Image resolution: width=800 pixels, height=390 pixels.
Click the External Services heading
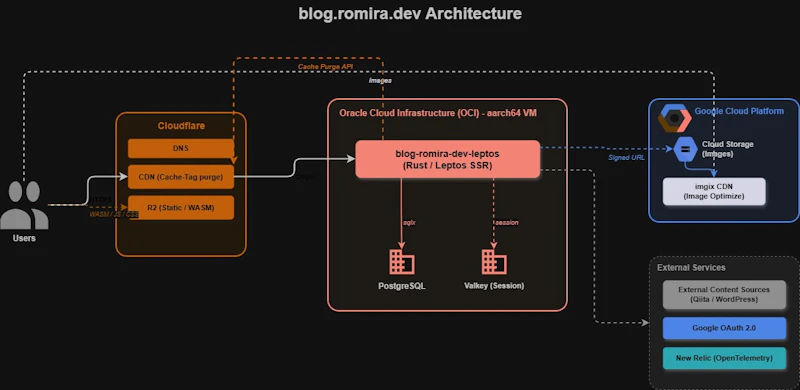tap(691, 267)
